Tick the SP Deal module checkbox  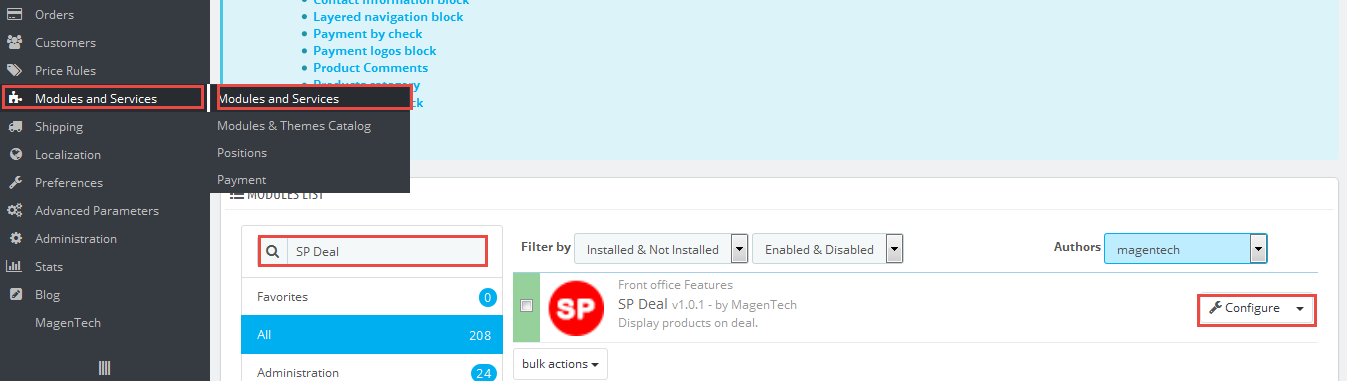pos(527,305)
